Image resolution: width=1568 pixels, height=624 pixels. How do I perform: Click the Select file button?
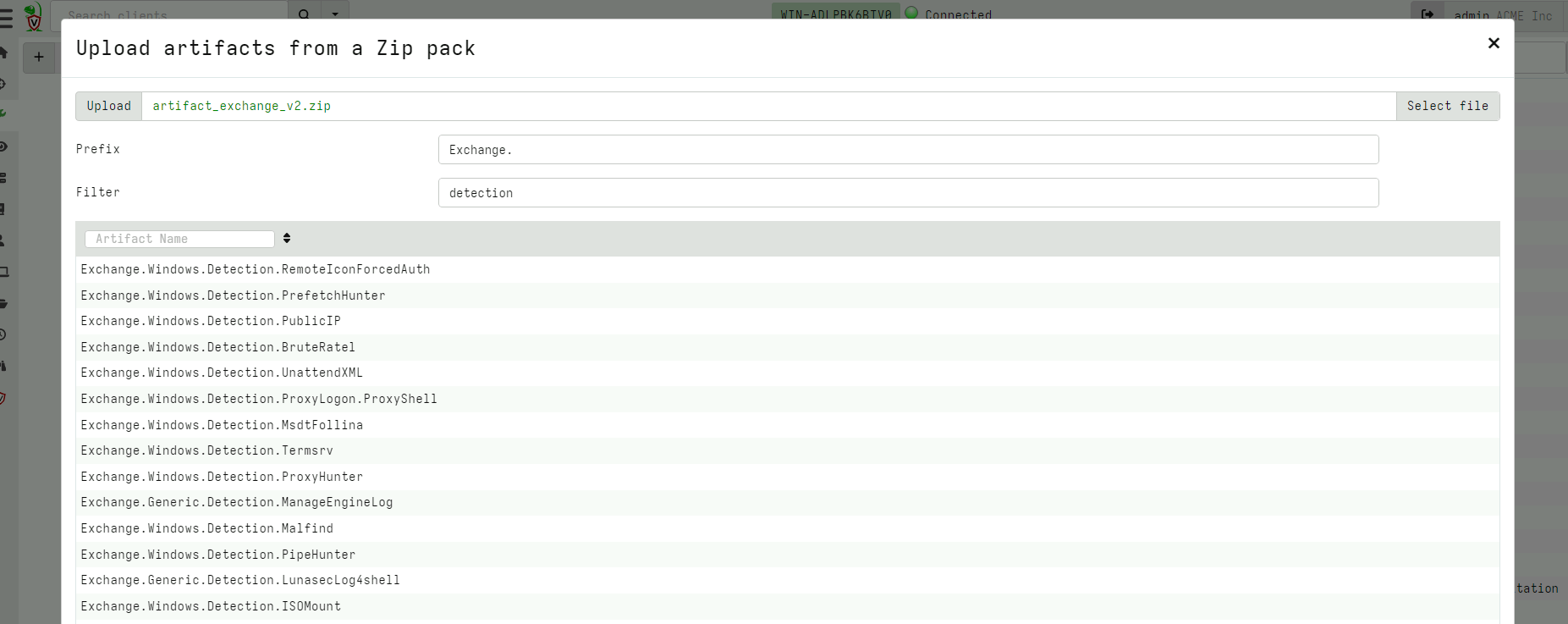tap(1447, 106)
